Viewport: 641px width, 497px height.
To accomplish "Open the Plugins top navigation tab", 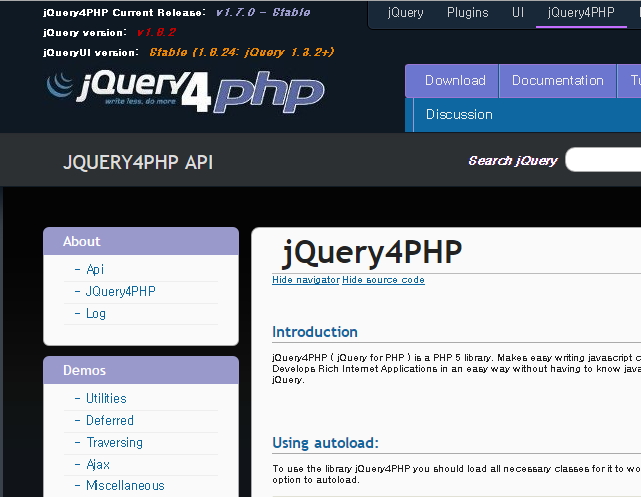I will [468, 13].
